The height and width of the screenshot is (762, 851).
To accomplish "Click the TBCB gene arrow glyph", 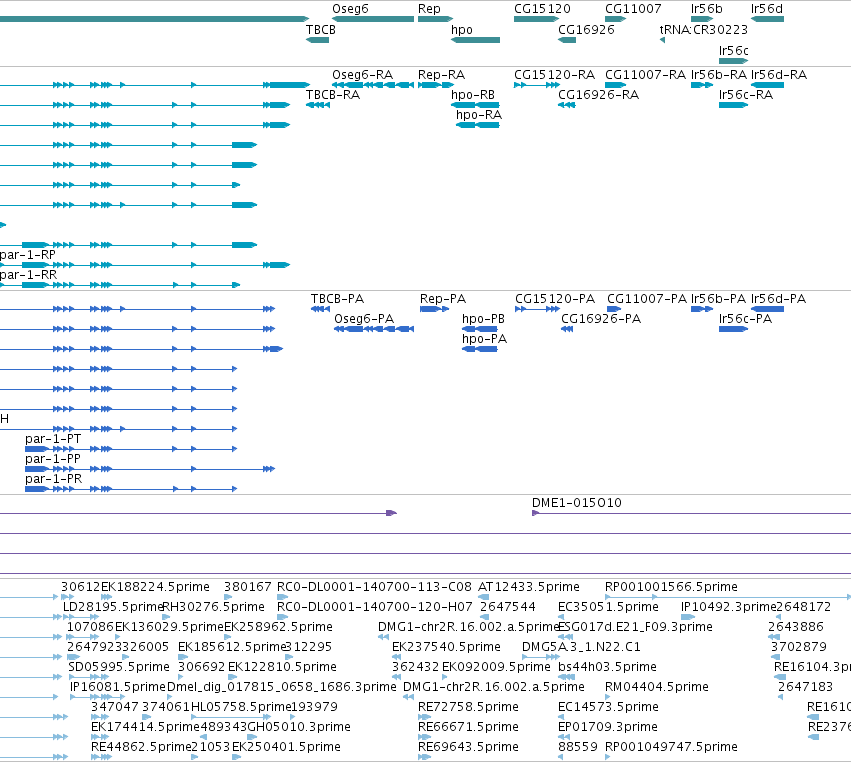I will click(317, 40).
